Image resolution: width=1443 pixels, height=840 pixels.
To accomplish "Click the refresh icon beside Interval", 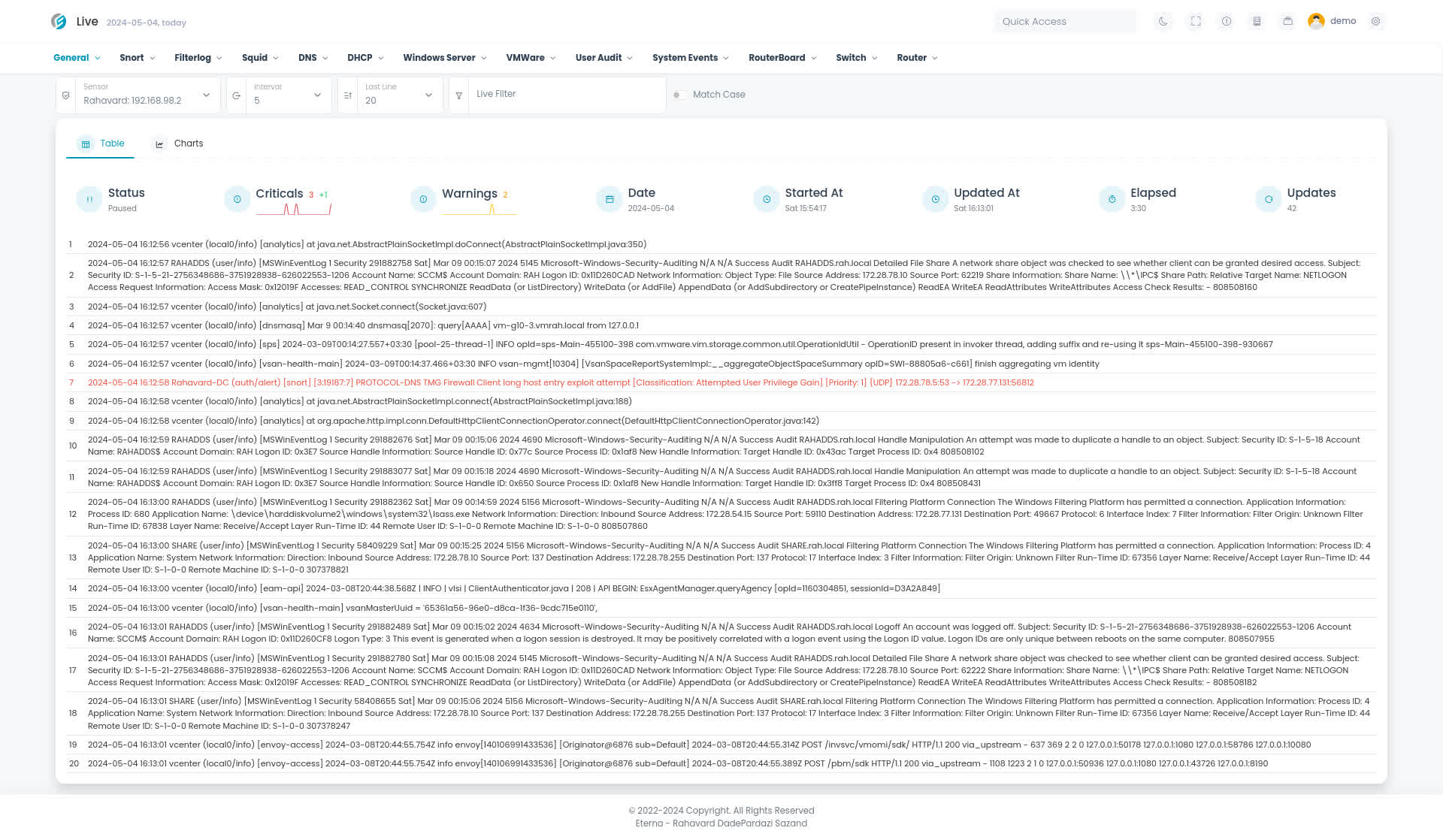I will pos(237,95).
